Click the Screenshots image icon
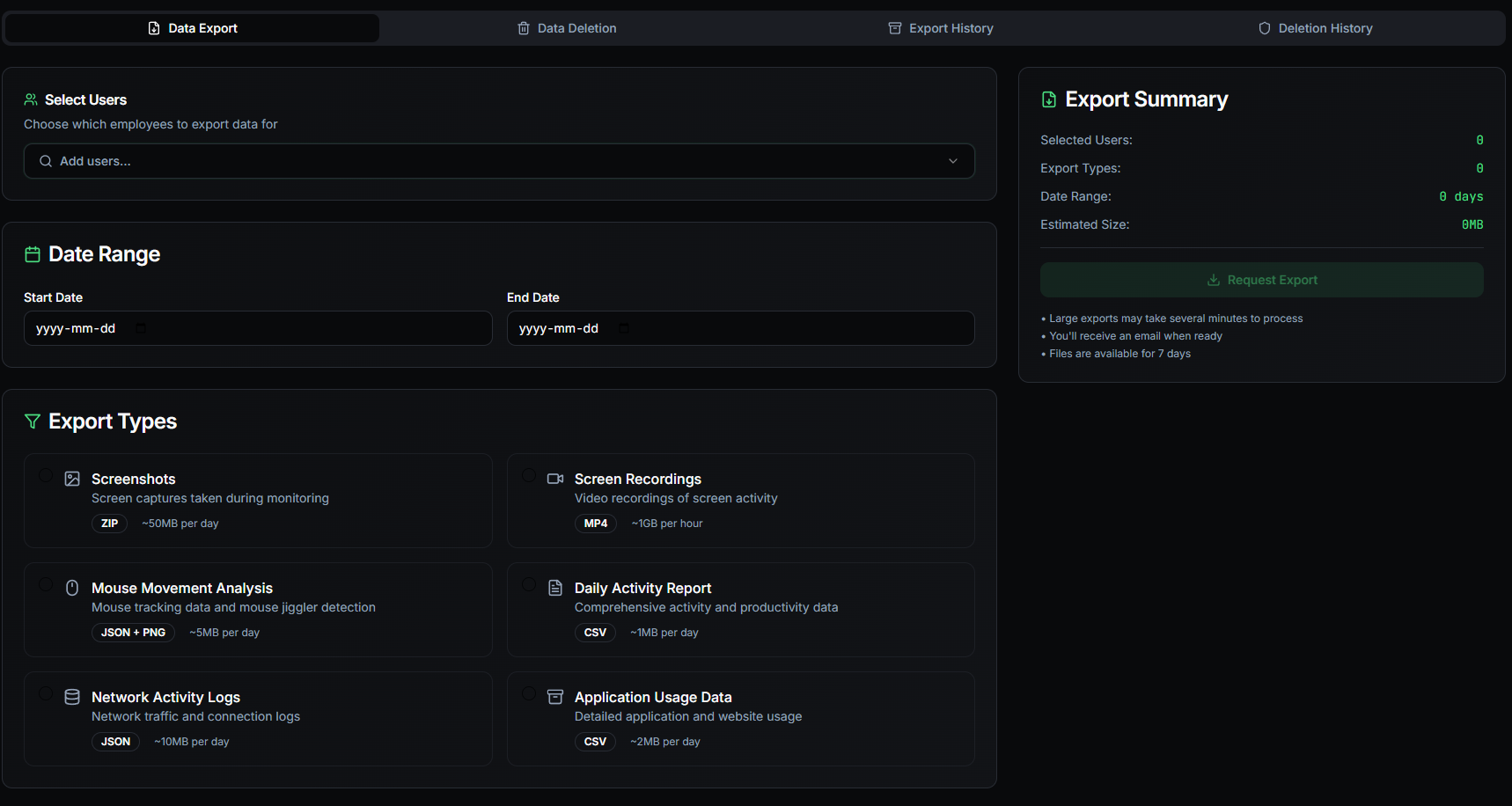Image resolution: width=1512 pixels, height=806 pixels. [72, 479]
